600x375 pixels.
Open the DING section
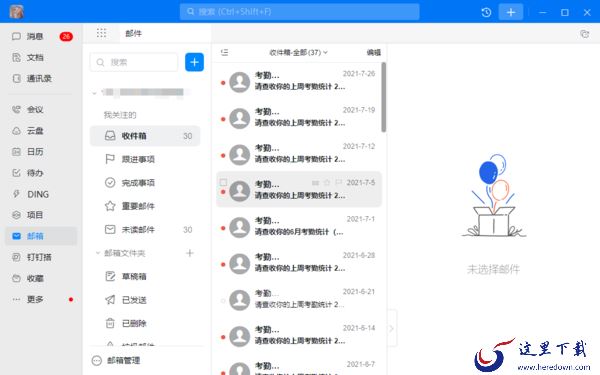click(x=41, y=194)
